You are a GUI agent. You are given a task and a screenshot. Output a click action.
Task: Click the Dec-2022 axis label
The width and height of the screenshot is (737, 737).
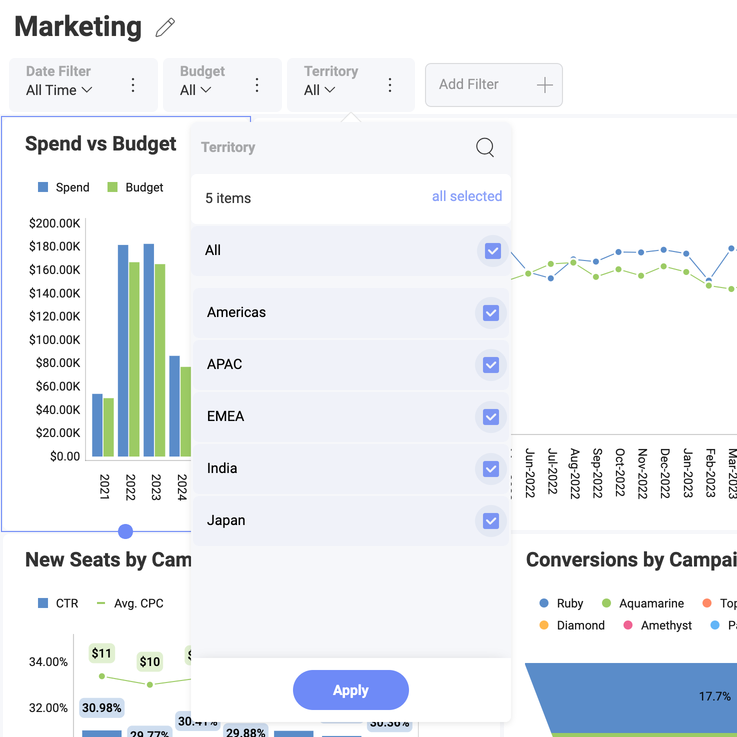coord(664,473)
